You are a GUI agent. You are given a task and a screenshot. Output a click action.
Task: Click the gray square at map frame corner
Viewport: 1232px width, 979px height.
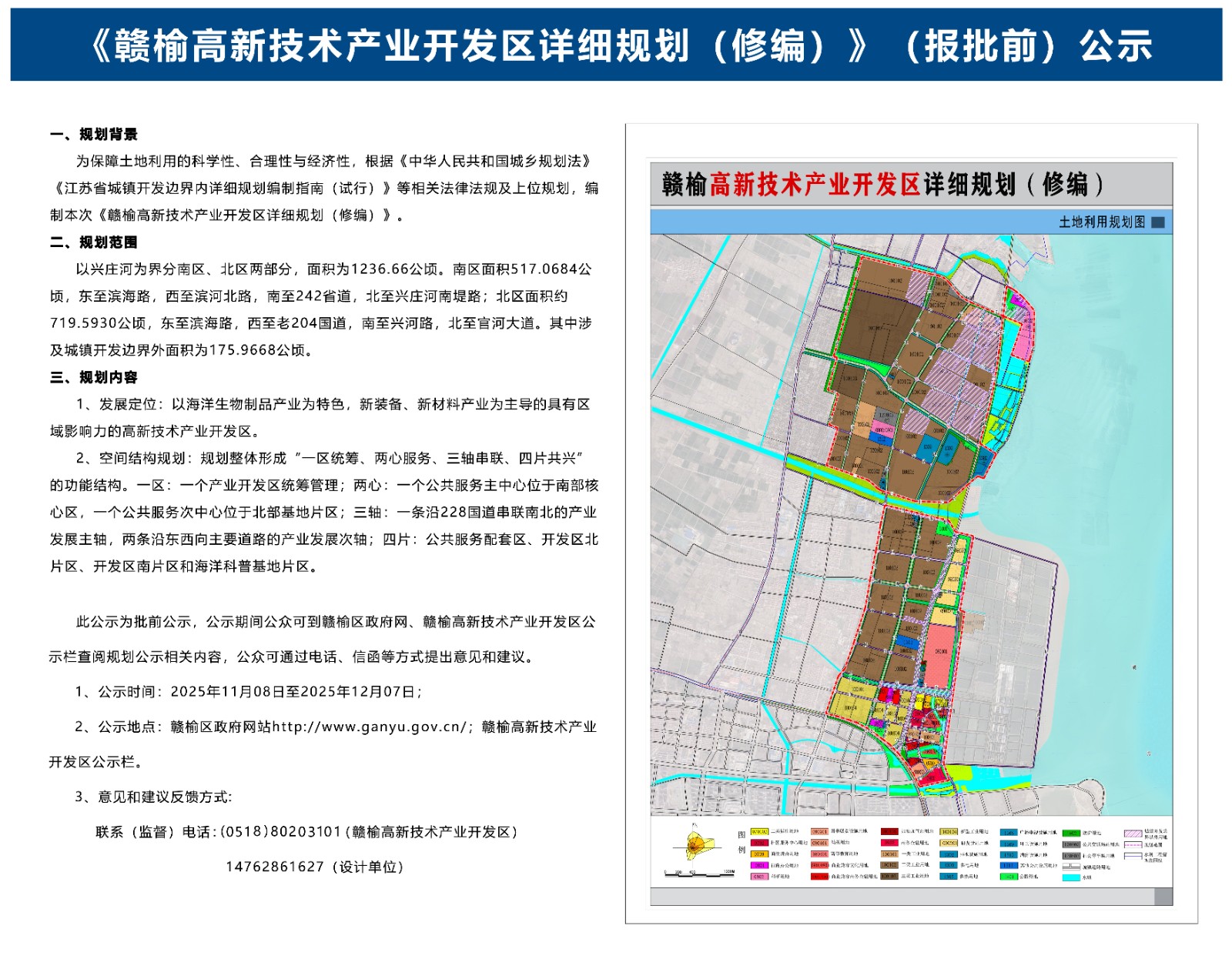[1163, 897]
